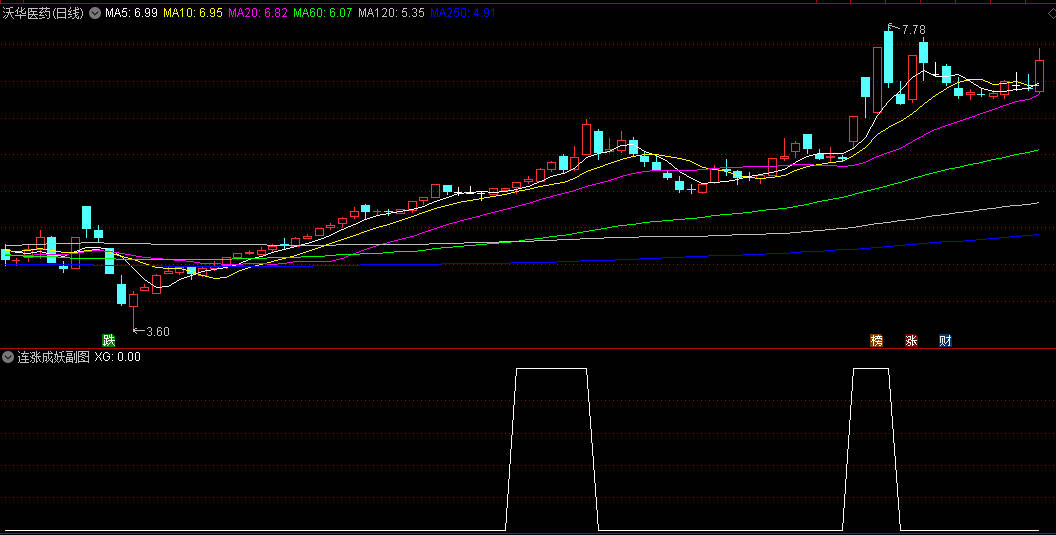The image size is (1056, 535).
Task: Select the yellow MA10 label
Action: [193, 13]
